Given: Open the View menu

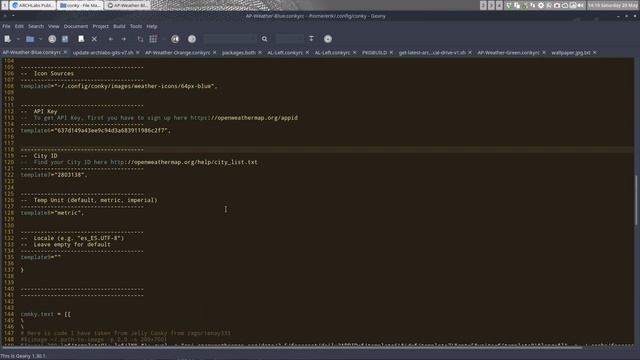Looking at the screenshot, I should coord(53,26).
